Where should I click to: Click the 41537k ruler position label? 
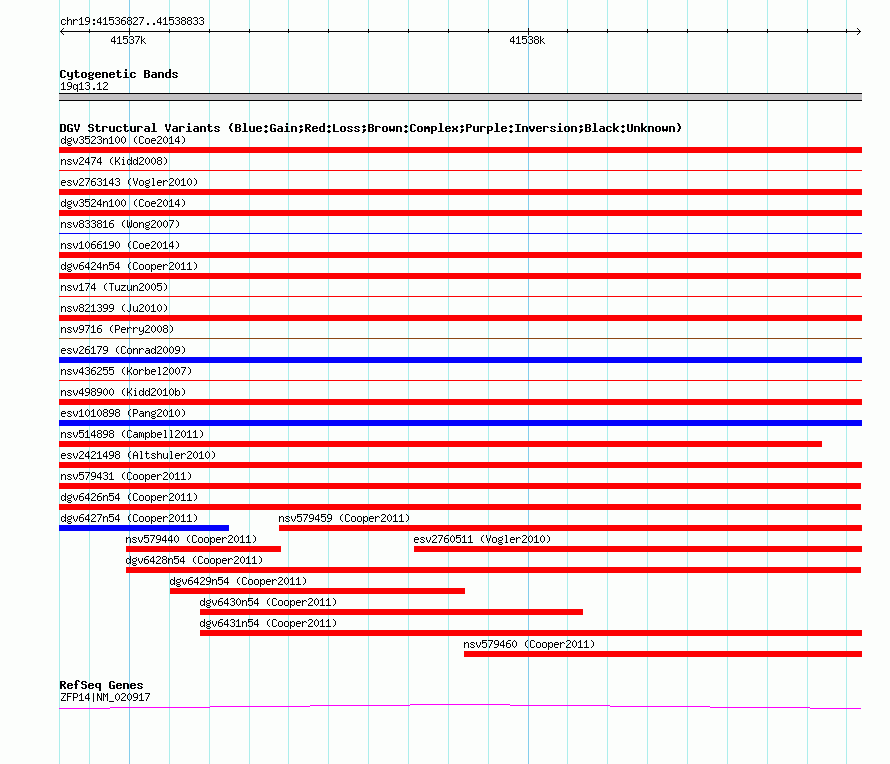[128, 40]
